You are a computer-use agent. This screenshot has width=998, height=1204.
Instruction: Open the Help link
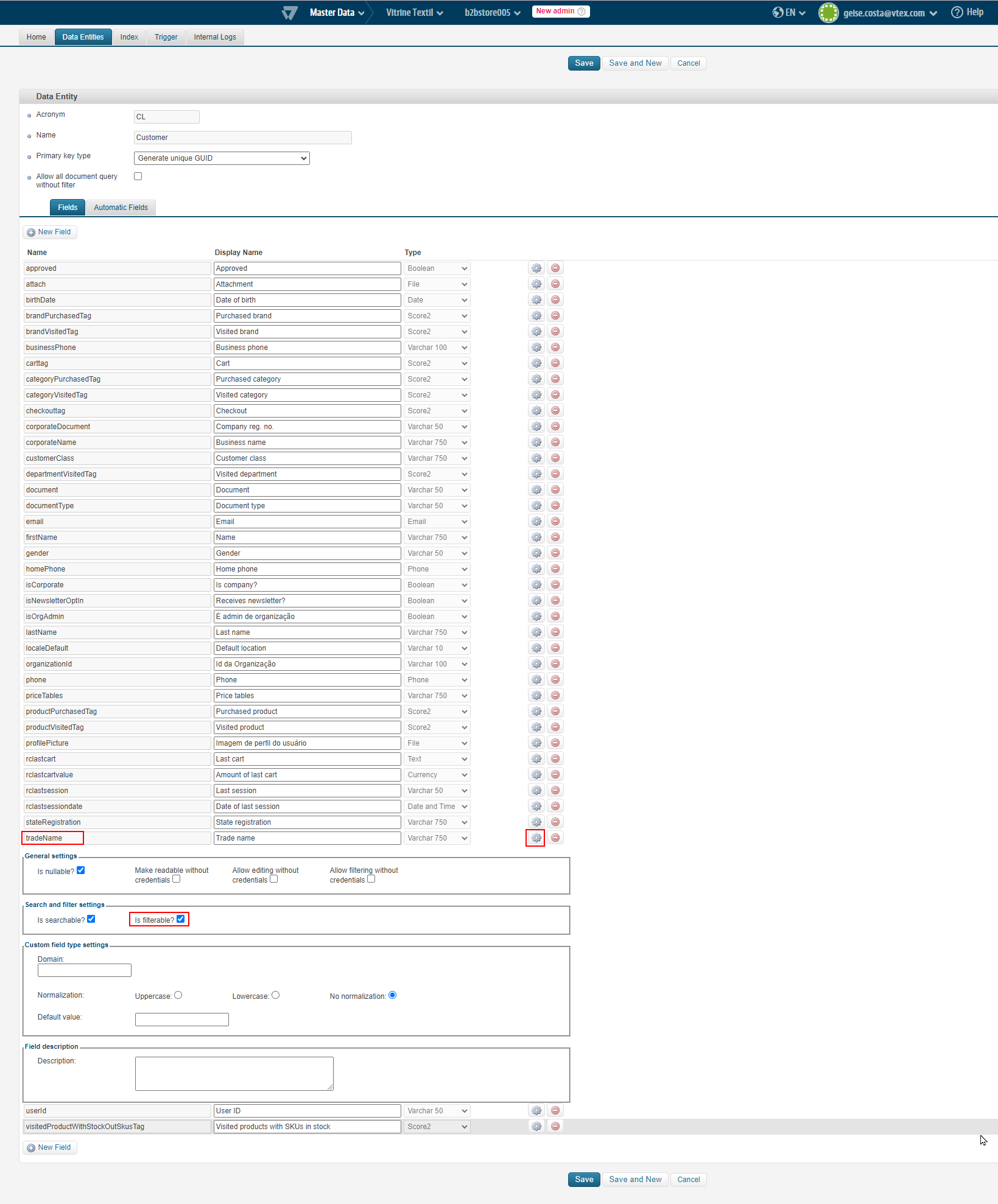[x=968, y=12]
